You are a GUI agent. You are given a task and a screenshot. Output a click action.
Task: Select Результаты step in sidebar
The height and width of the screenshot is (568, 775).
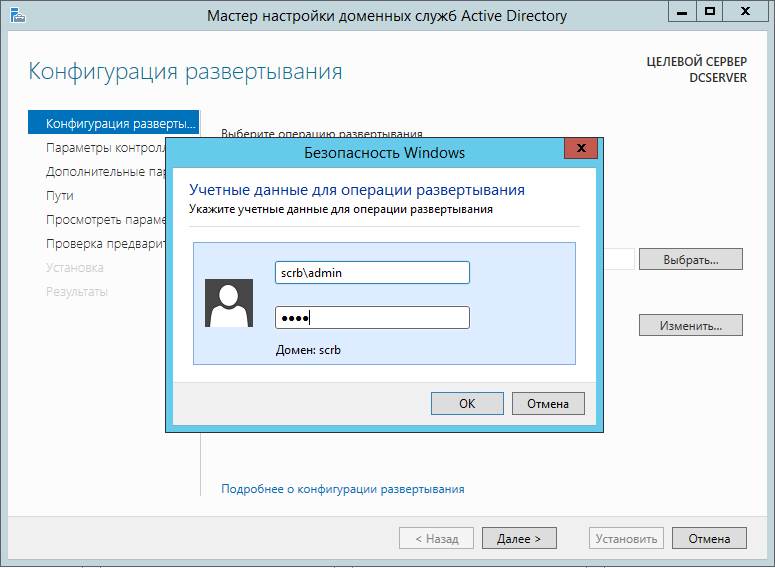point(77,292)
